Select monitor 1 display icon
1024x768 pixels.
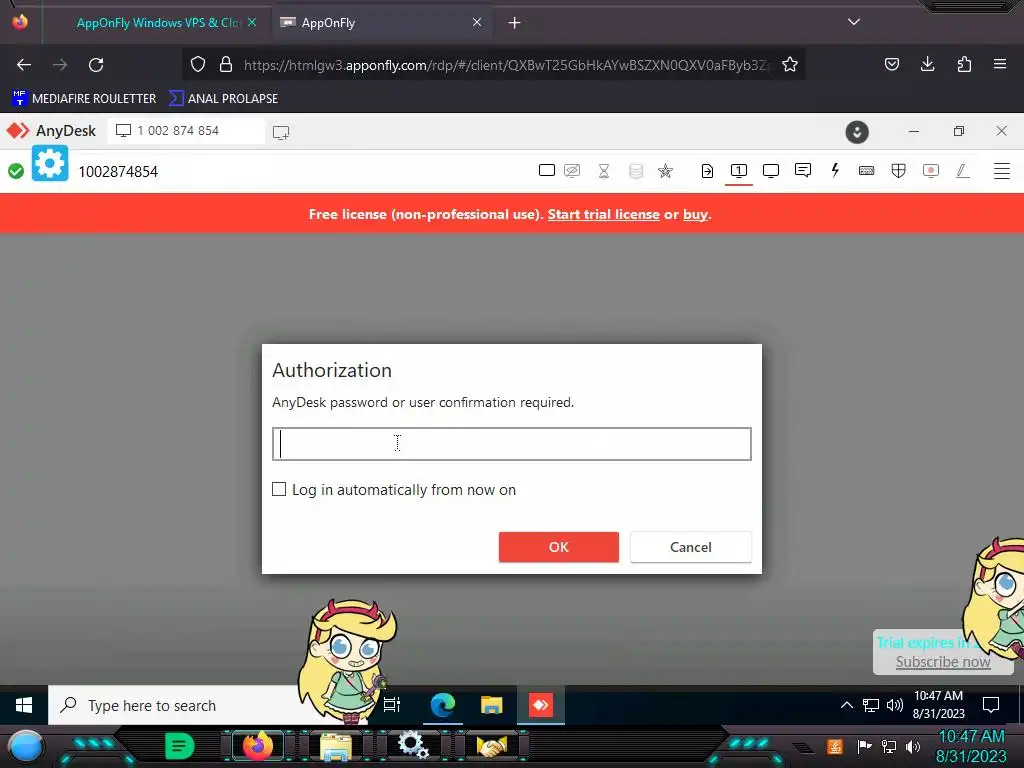739,171
